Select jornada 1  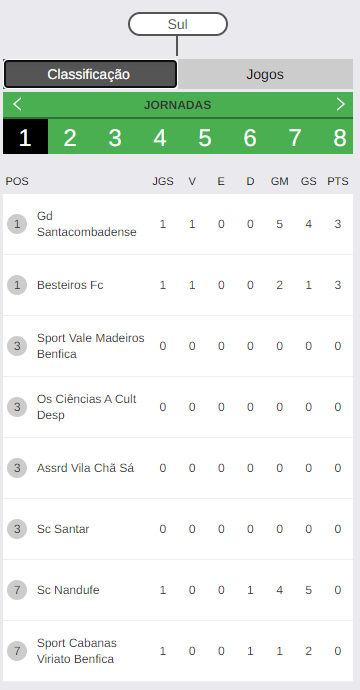tap(26, 137)
